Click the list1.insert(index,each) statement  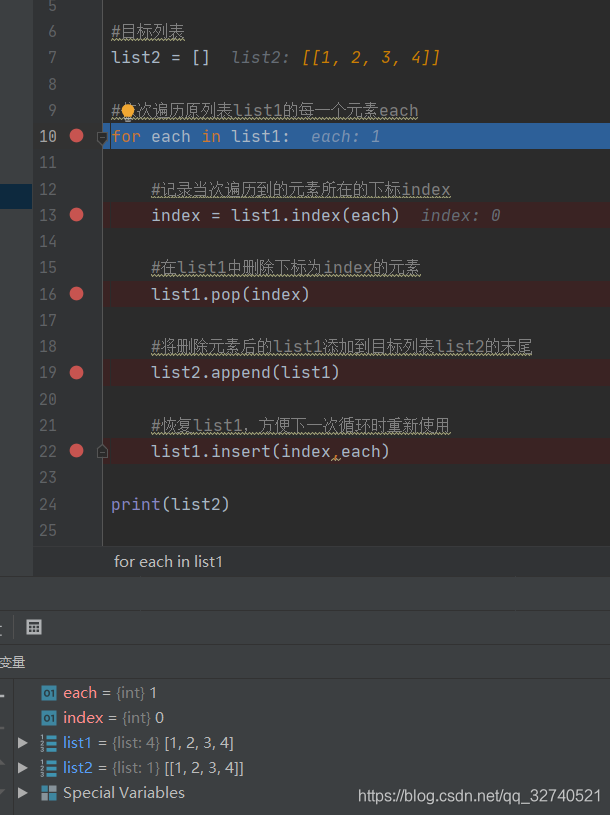tap(270, 451)
